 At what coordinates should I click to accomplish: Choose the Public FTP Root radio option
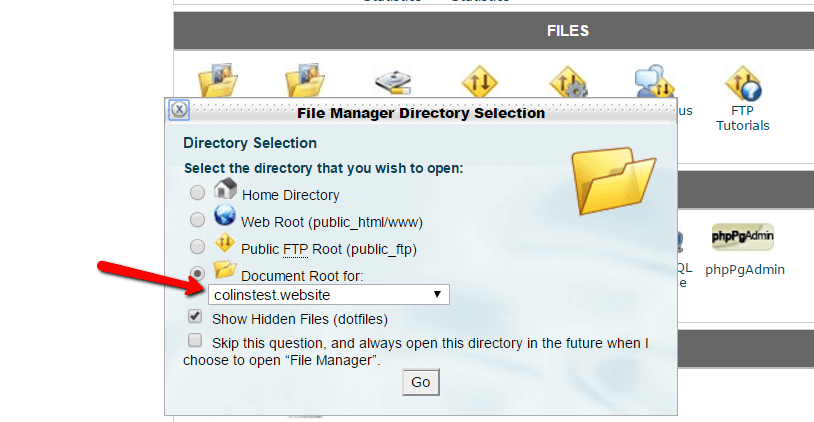tap(197, 247)
